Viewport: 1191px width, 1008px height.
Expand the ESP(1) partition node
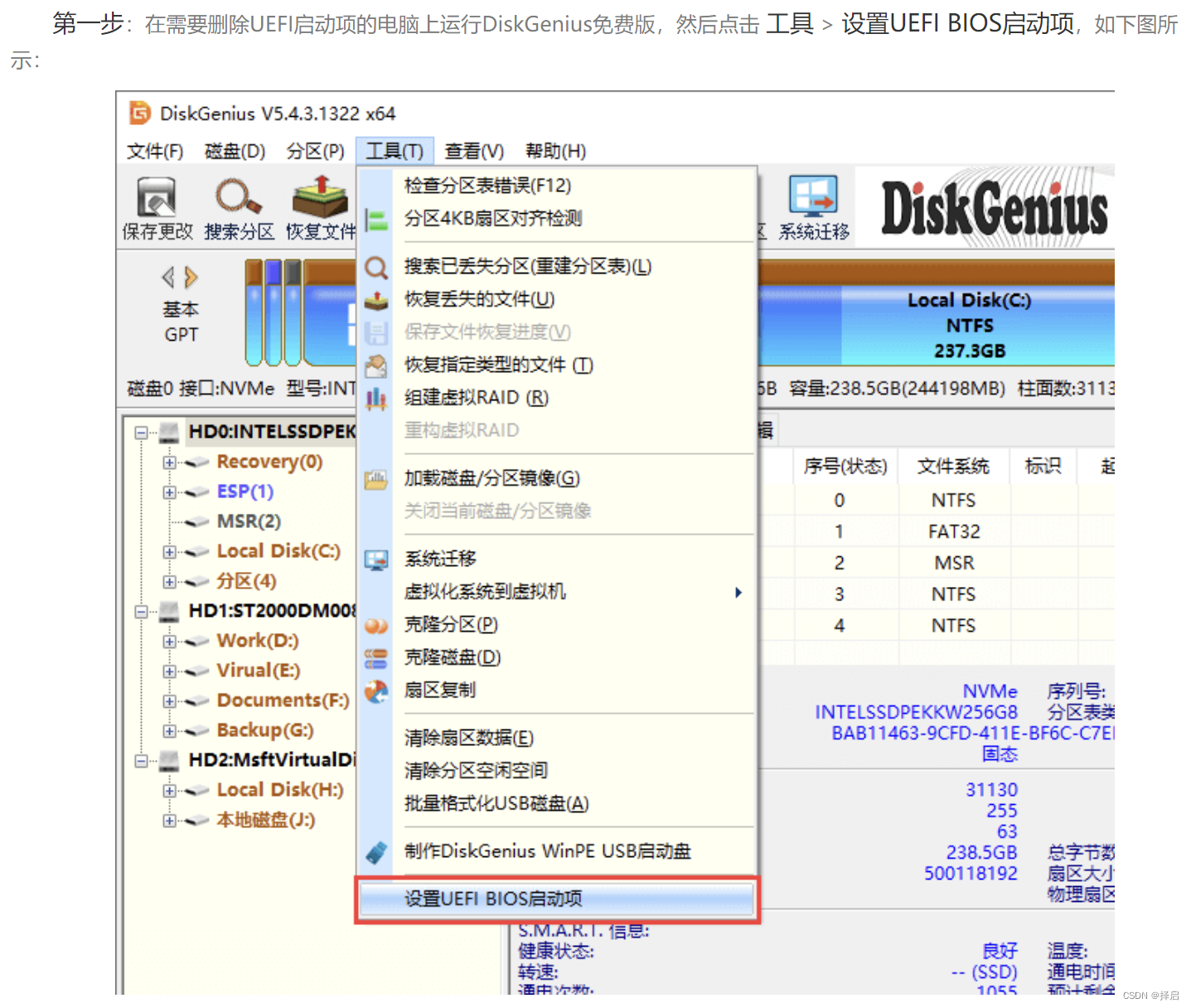coord(169,492)
